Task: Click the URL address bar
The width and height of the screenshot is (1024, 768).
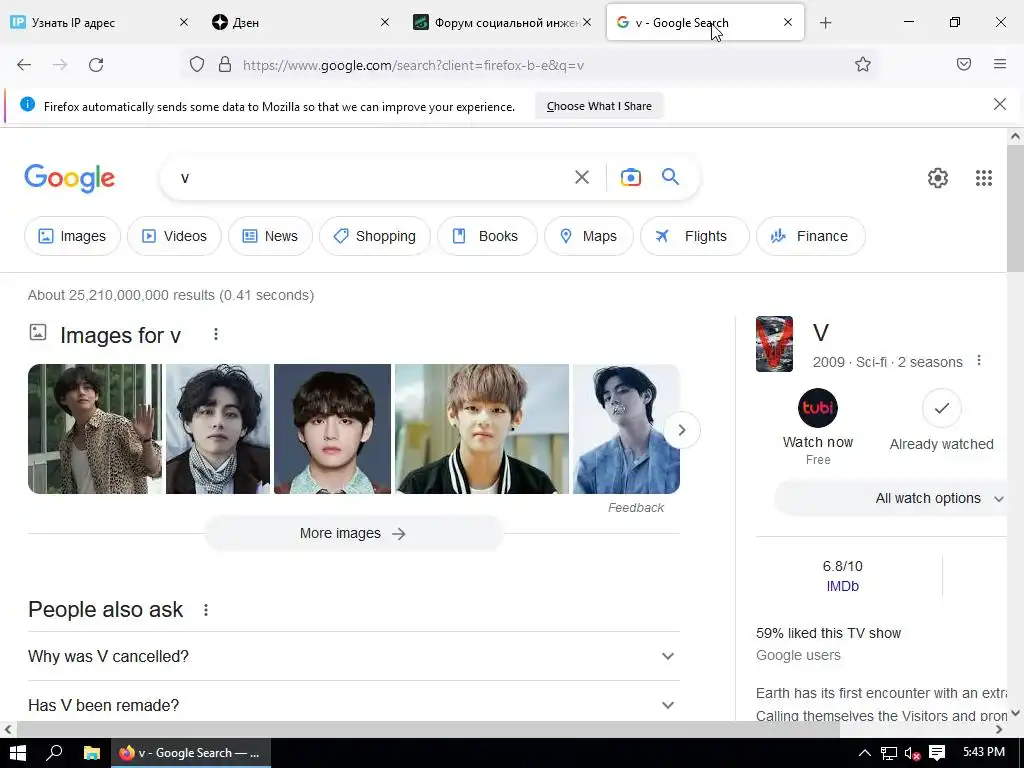Action: (529, 65)
